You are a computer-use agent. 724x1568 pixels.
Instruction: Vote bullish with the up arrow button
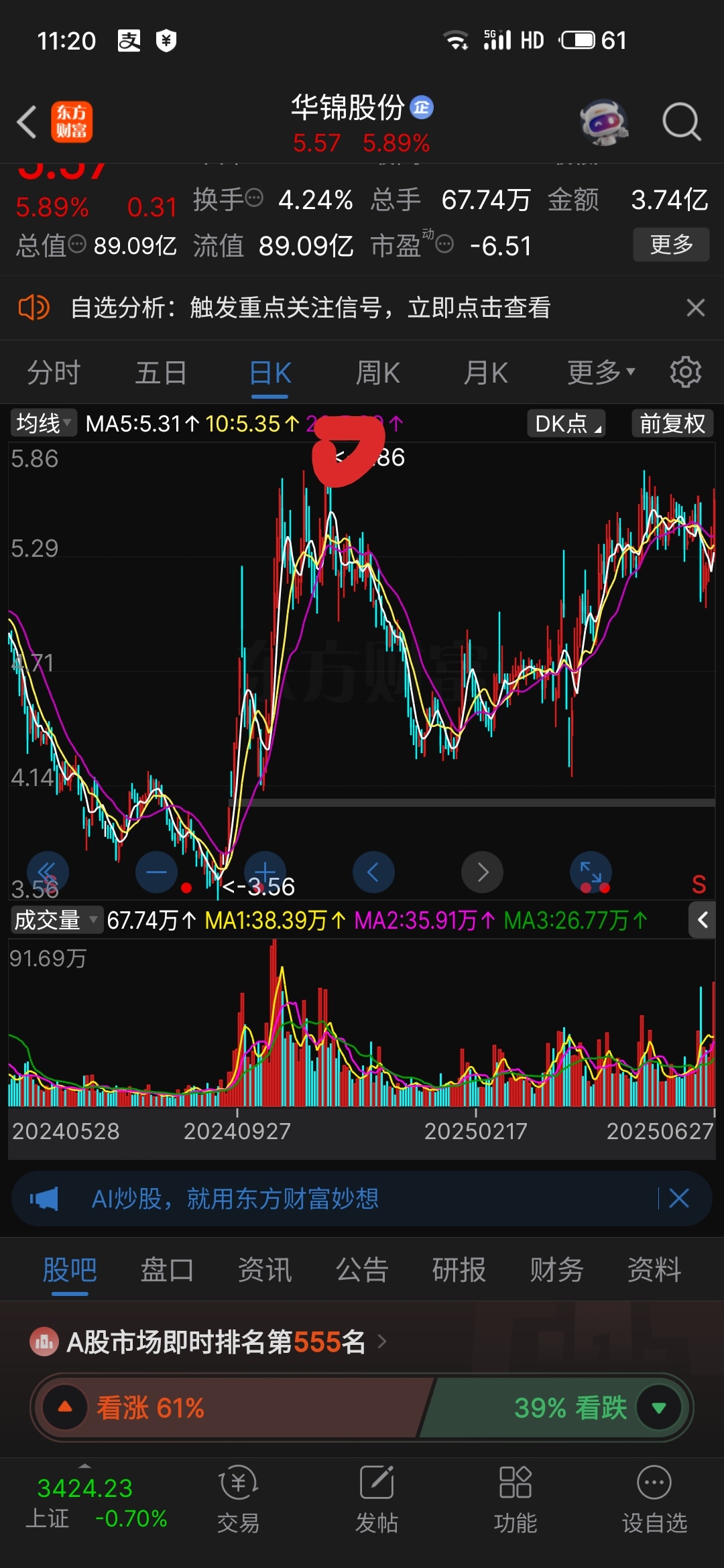[65, 1407]
